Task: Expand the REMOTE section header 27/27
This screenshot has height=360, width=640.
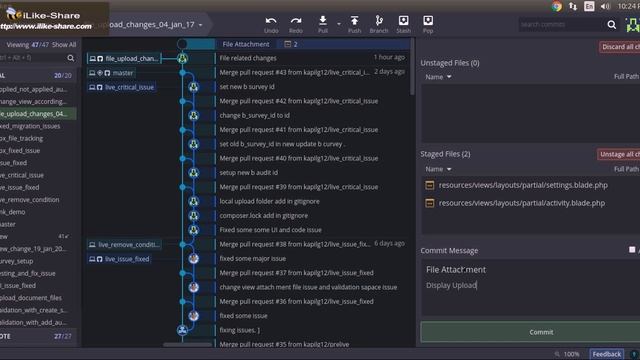Action: 38,336
